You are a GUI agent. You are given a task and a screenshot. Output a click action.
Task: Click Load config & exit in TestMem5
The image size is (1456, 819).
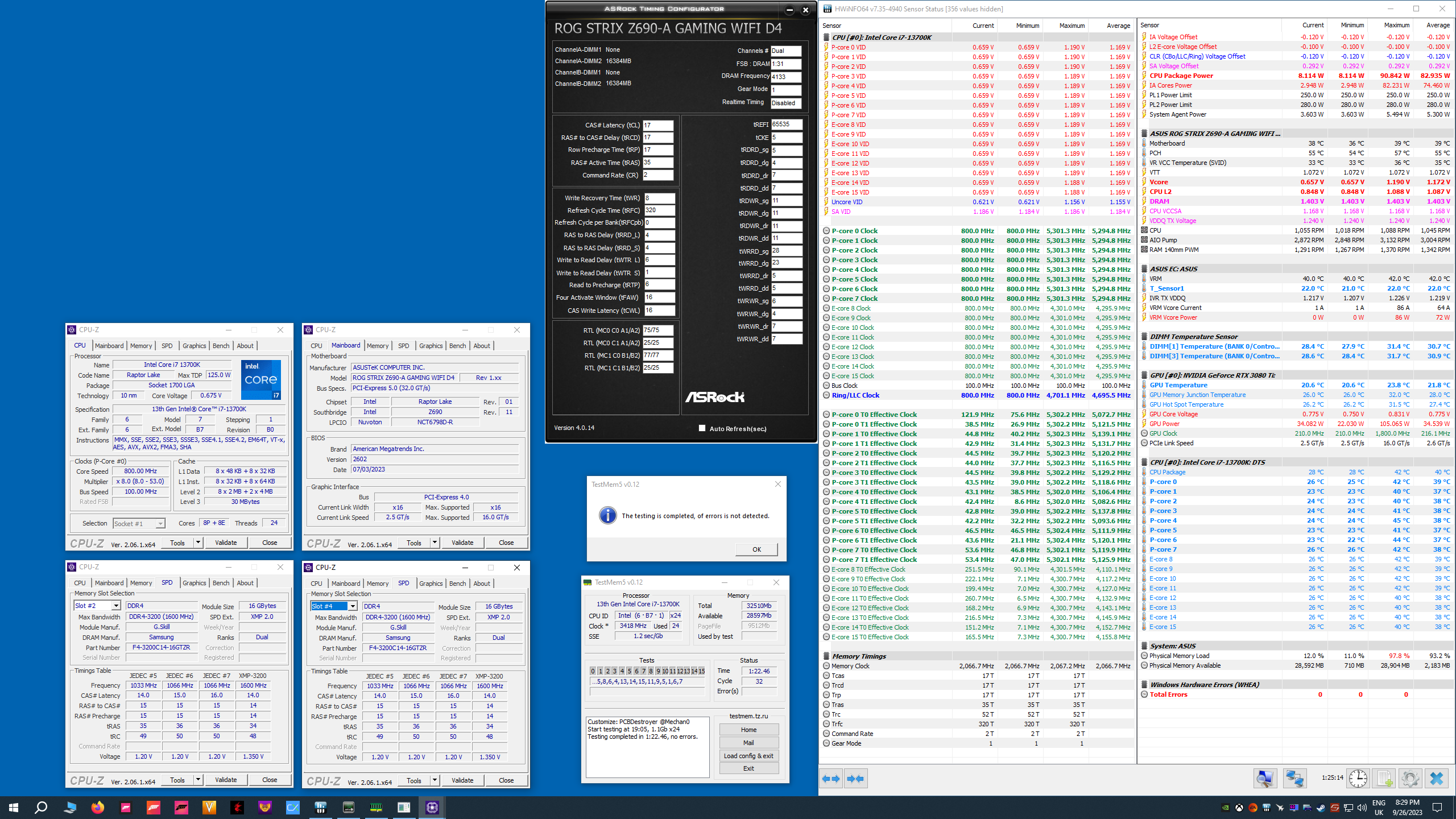(748, 756)
